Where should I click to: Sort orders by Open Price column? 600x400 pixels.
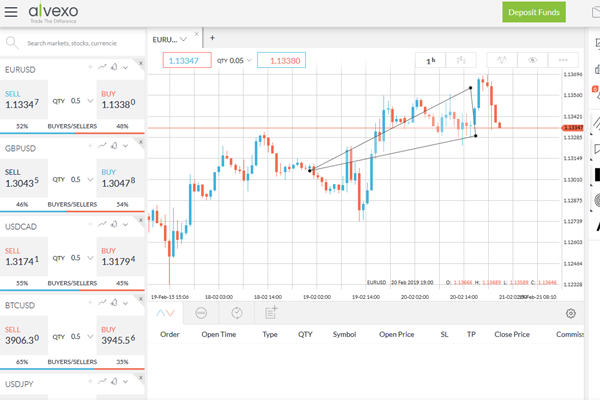(x=396, y=334)
